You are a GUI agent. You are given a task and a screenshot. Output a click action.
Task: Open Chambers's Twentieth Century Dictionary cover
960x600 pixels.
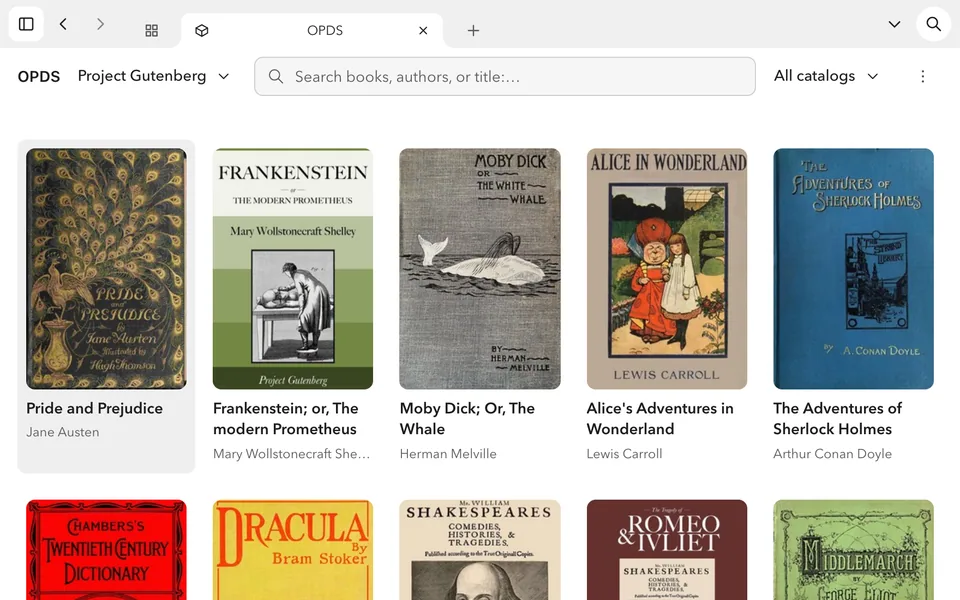click(106, 550)
